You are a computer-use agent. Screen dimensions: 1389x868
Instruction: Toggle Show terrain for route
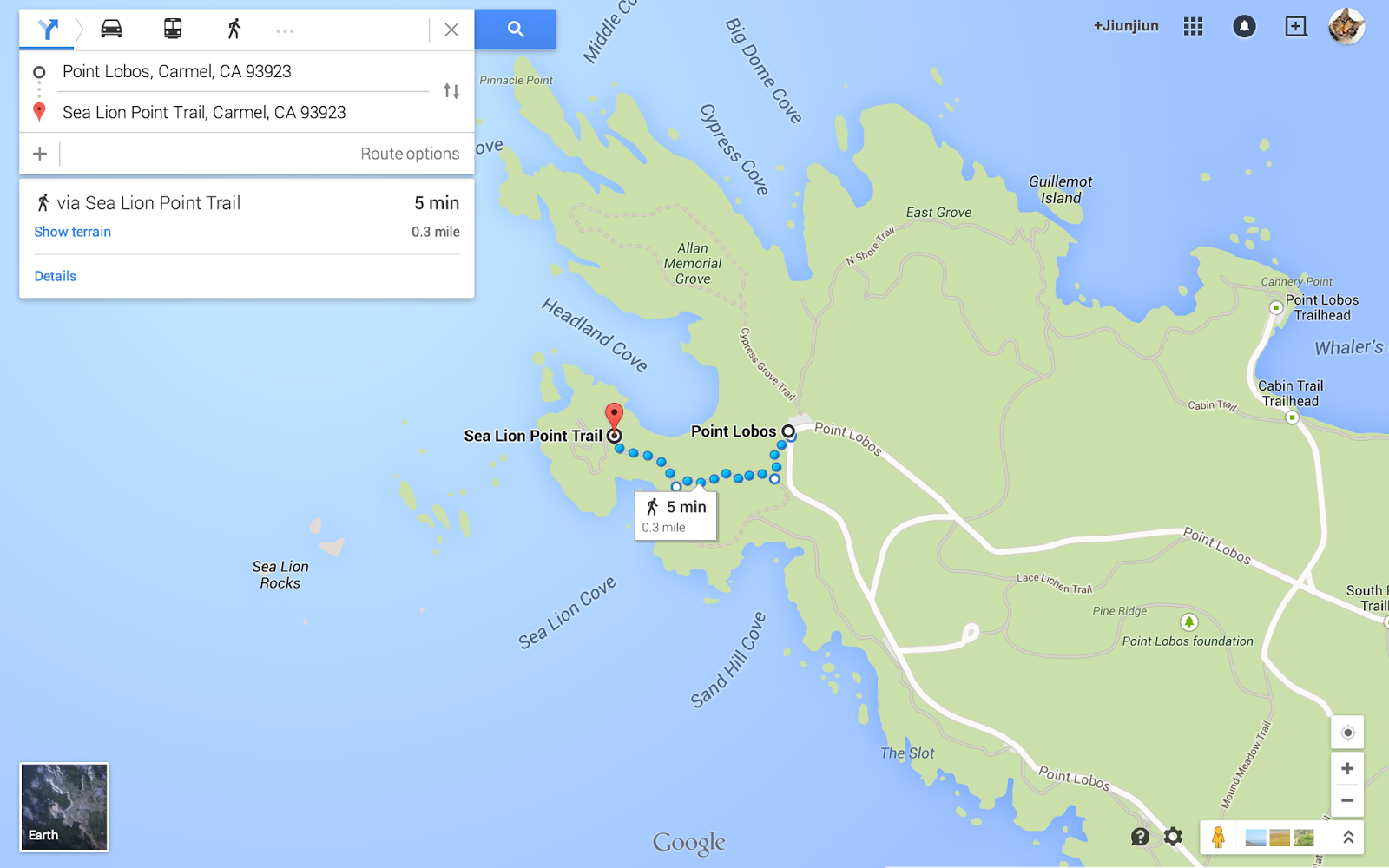[x=73, y=232]
